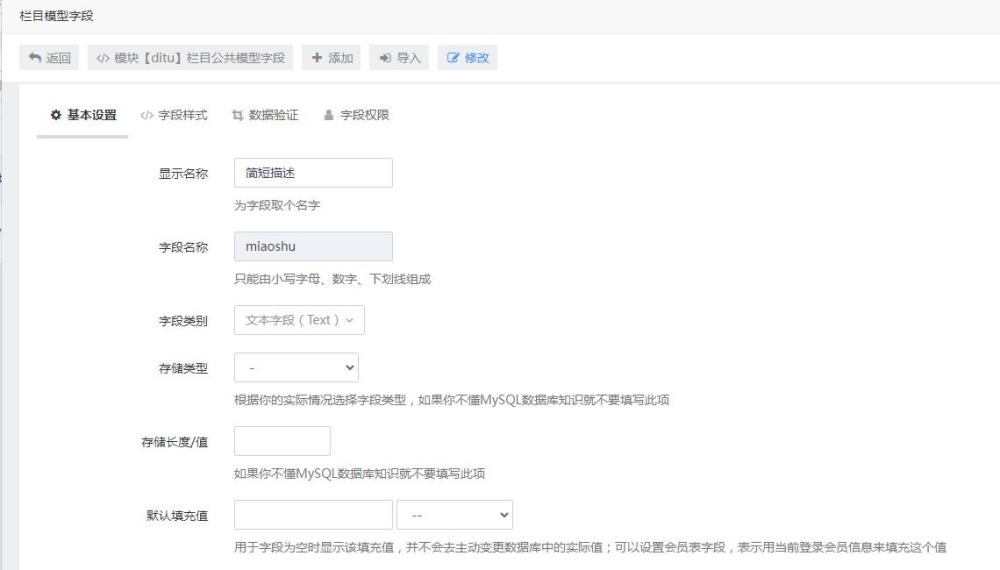The image size is (1000, 570).
Task: Click the 默认填充值 text input
Action: [x=313, y=515]
